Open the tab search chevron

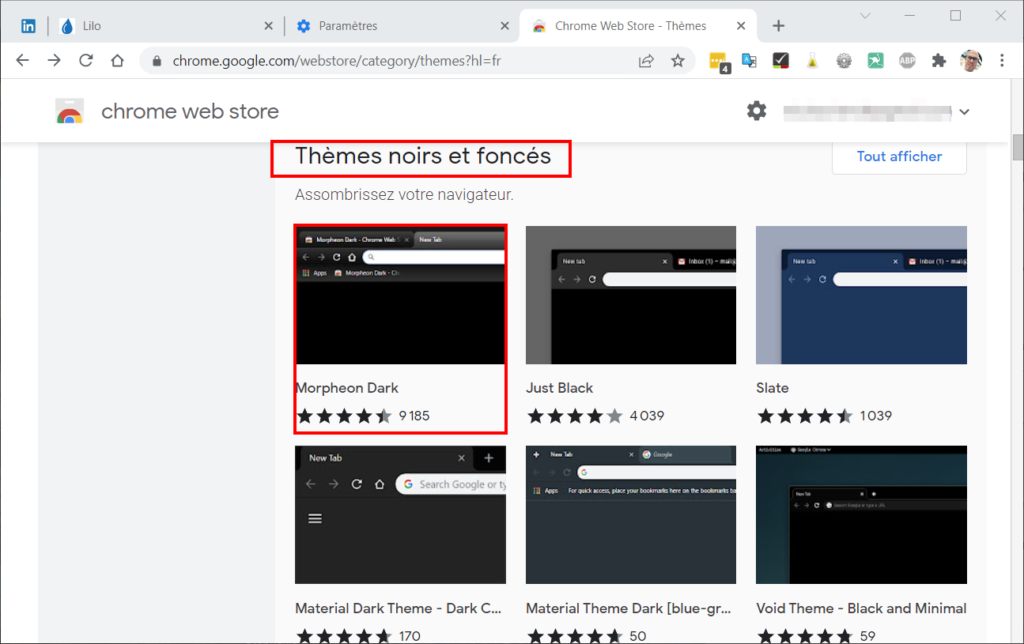865,16
